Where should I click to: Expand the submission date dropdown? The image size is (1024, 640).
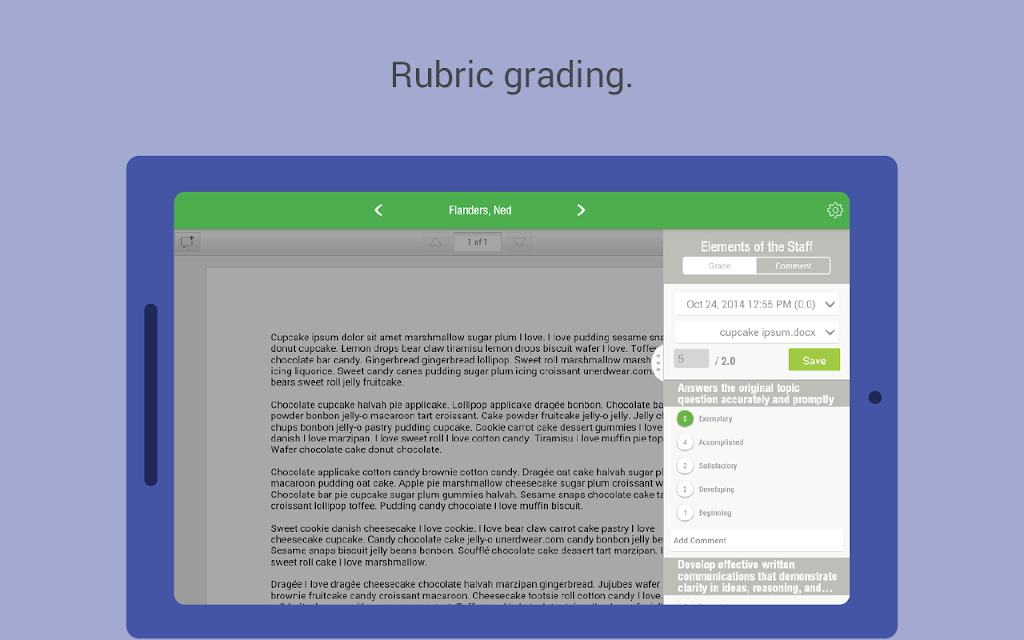pos(756,304)
